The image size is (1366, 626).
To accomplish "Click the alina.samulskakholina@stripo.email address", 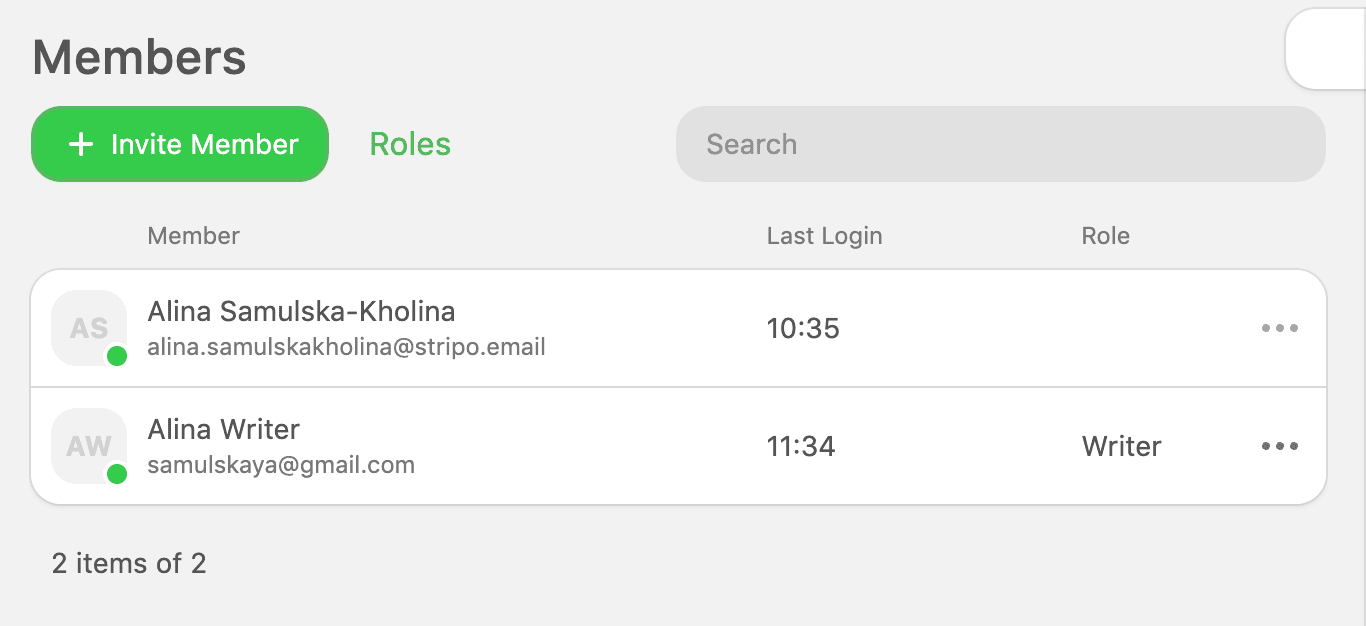I will coord(346,348).
